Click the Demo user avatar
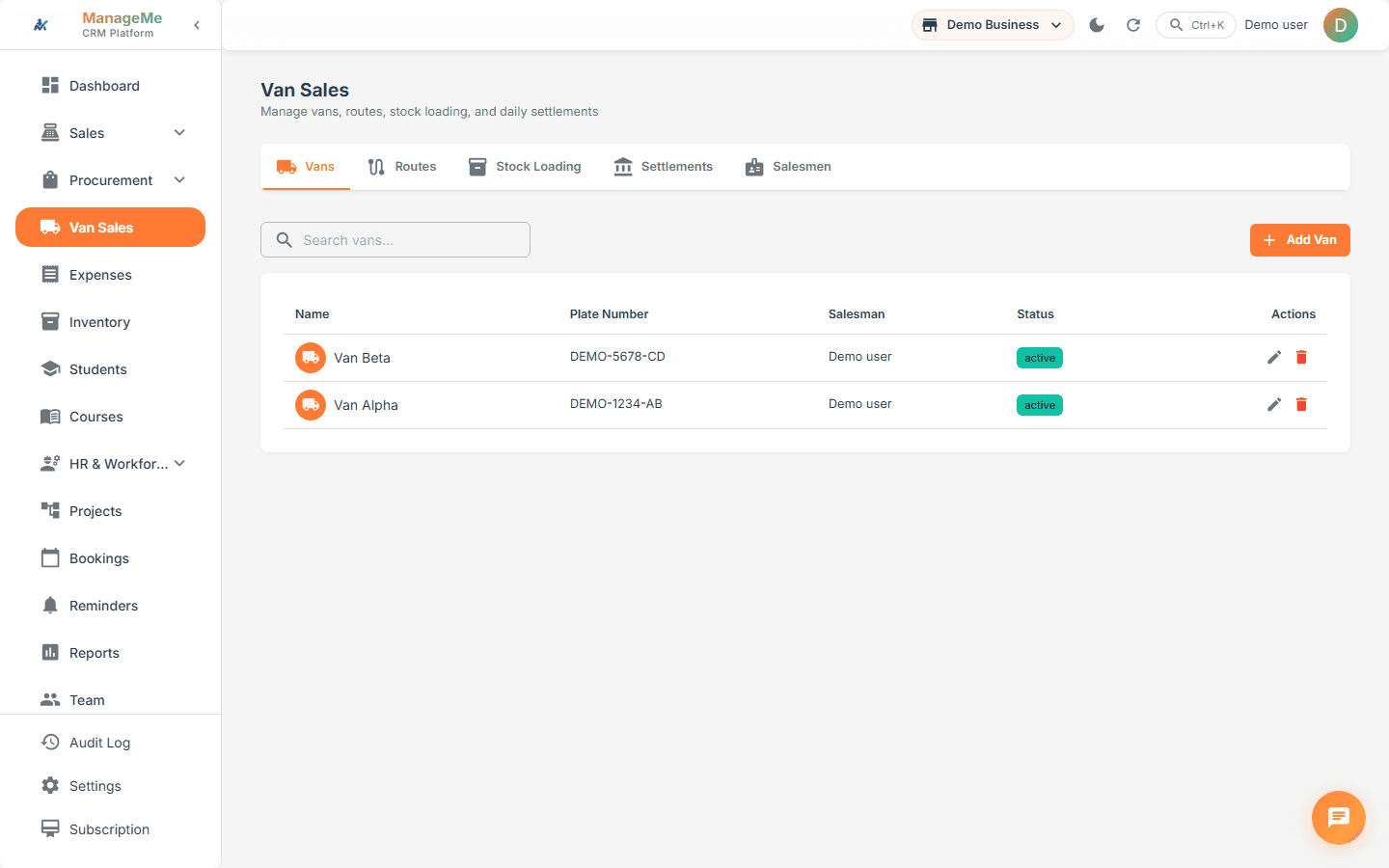1389x868 pixels. (x=1340, y=25)
